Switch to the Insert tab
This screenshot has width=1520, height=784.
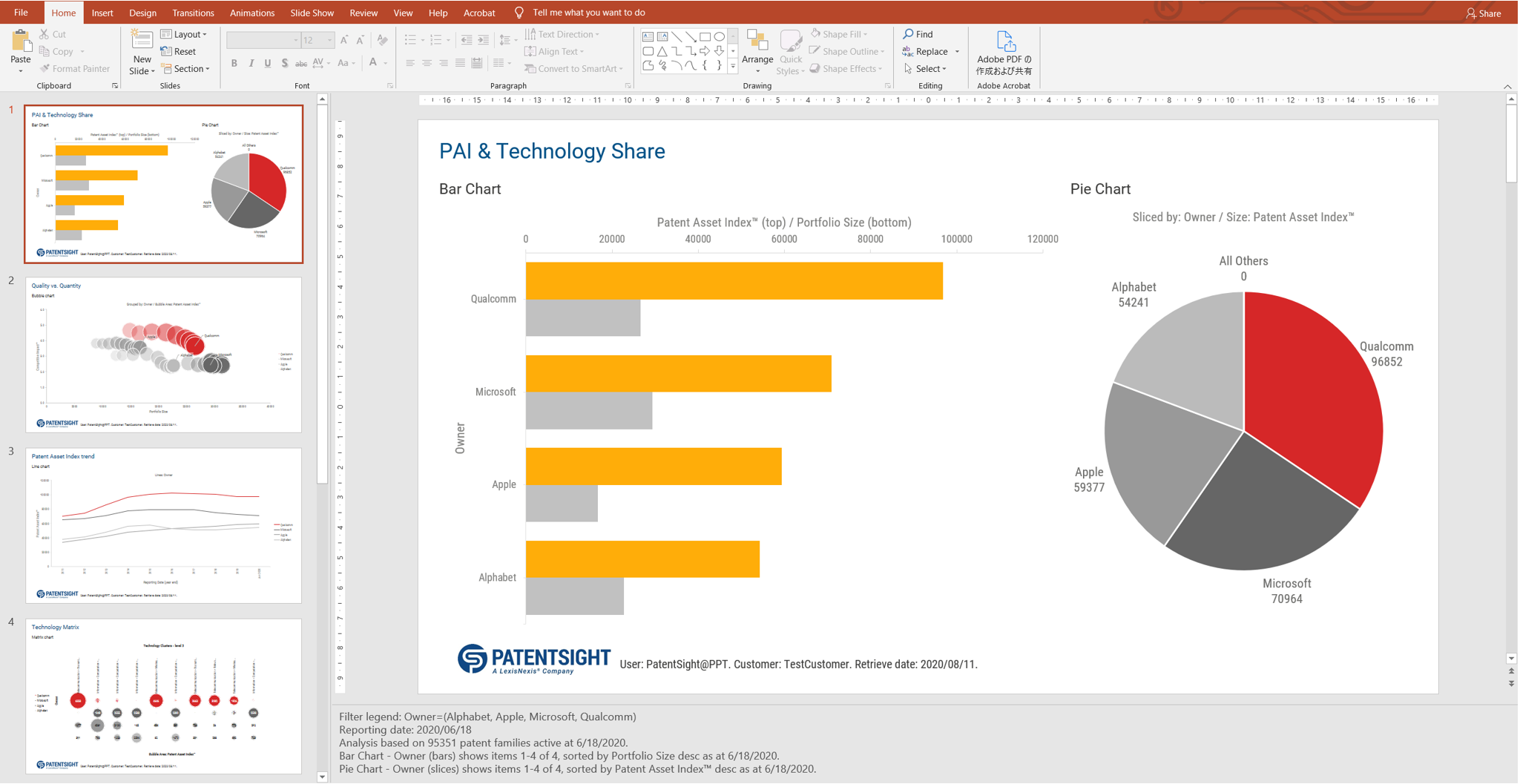pyautogui.click(x=102, y=13)
